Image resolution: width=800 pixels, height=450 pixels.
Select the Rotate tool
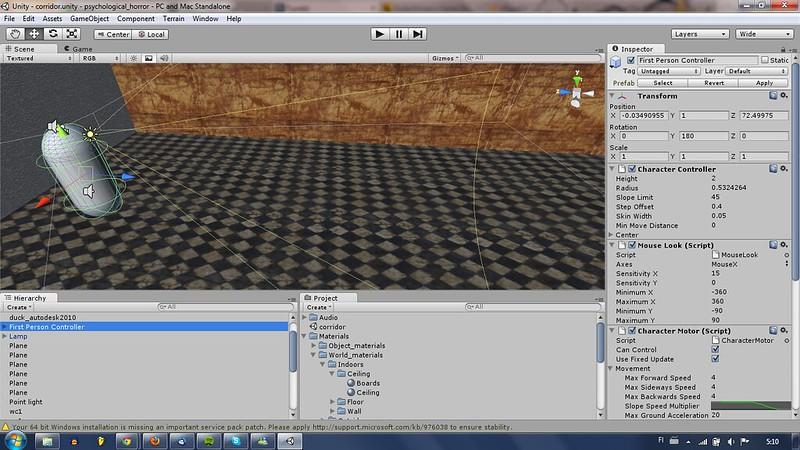pos(54,34)
